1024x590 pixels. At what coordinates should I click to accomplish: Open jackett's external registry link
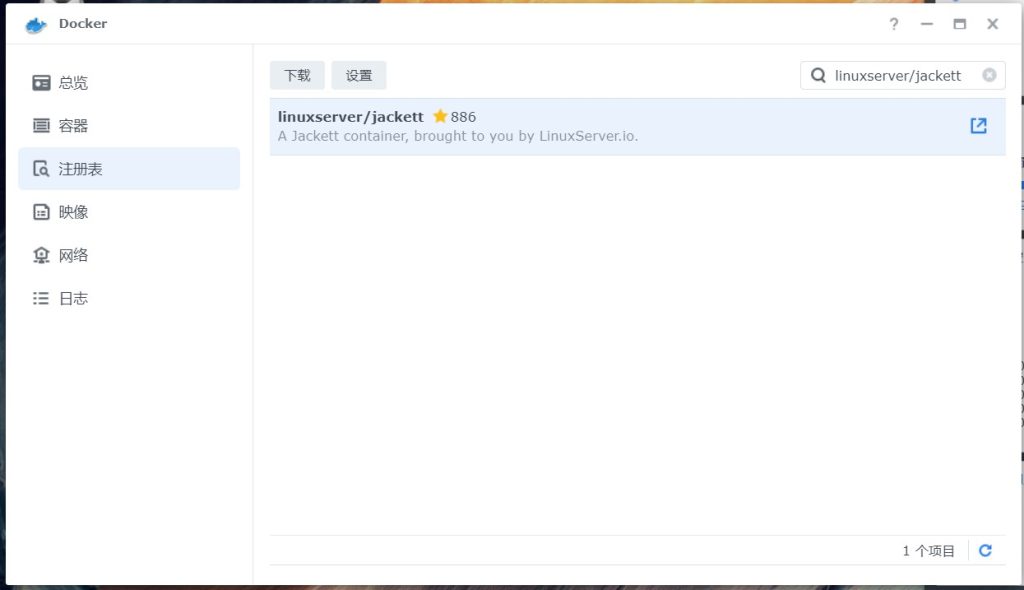979,125
